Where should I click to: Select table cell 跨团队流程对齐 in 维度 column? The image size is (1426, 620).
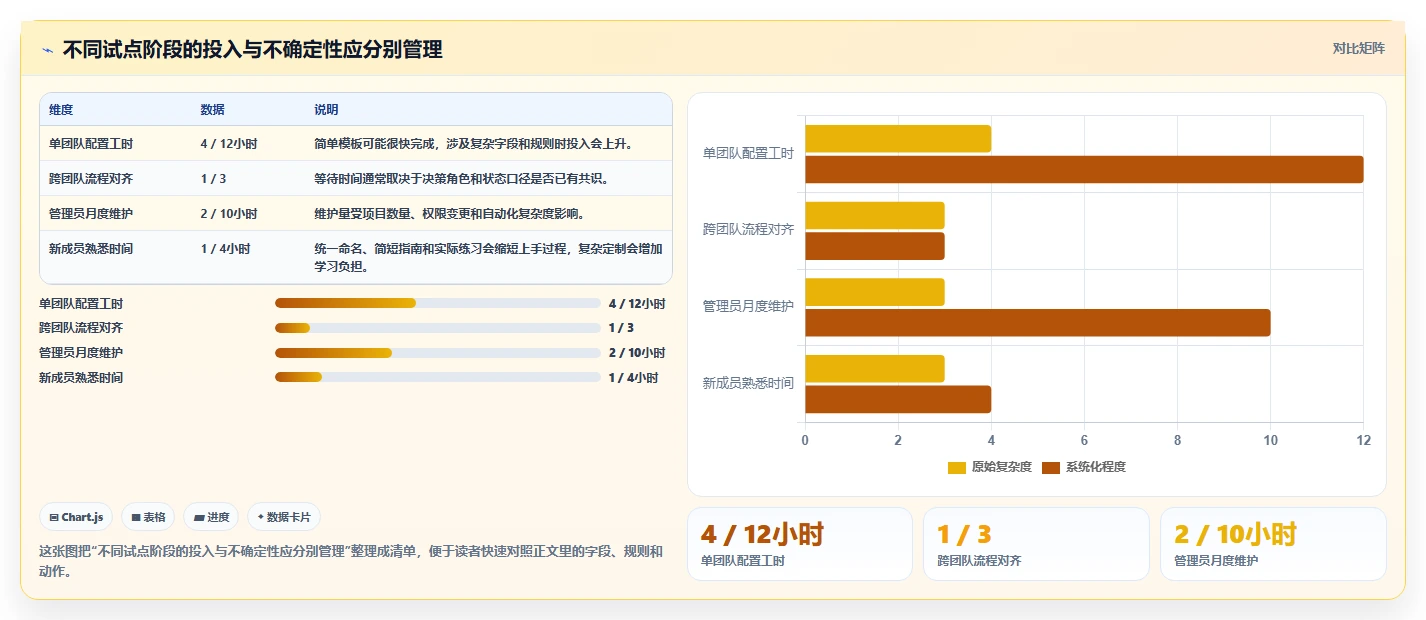tap(91, 179)
